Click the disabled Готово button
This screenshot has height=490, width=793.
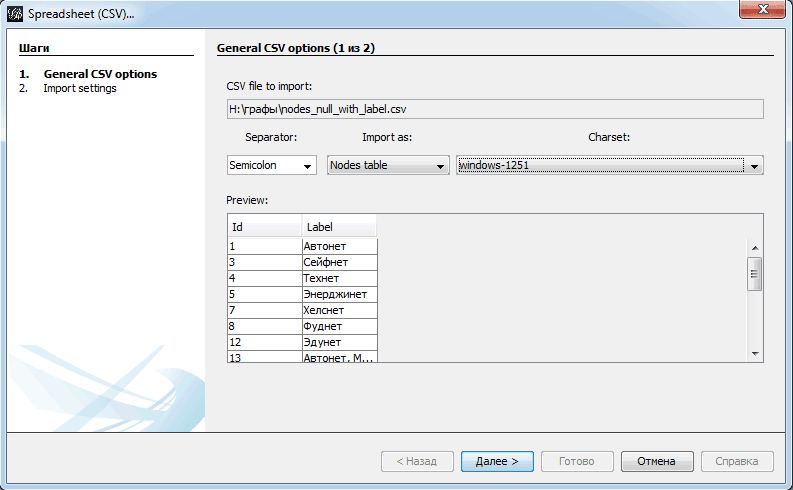[577, 461]
